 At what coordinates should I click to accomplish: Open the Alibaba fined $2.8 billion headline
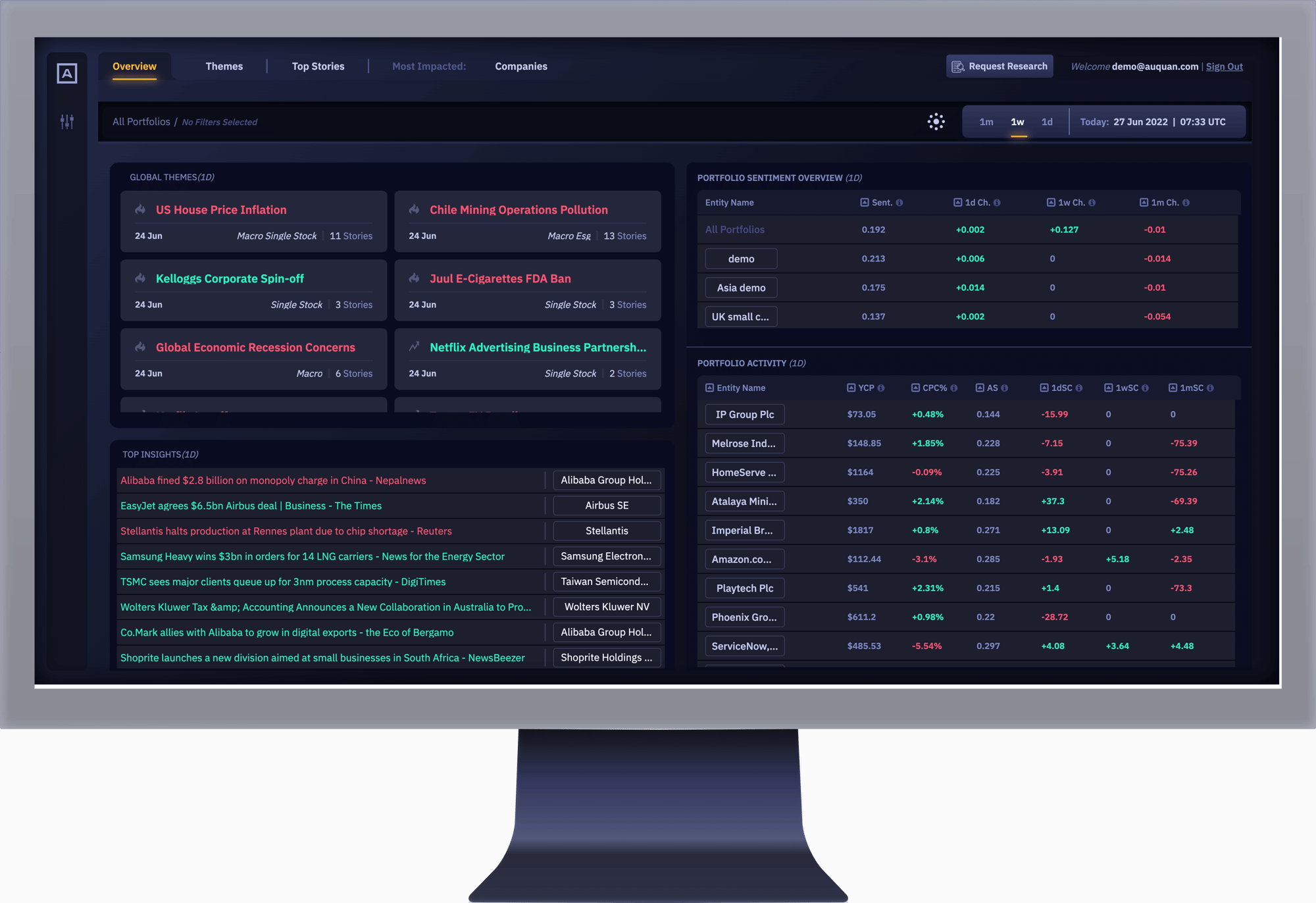tap(273, 480)
